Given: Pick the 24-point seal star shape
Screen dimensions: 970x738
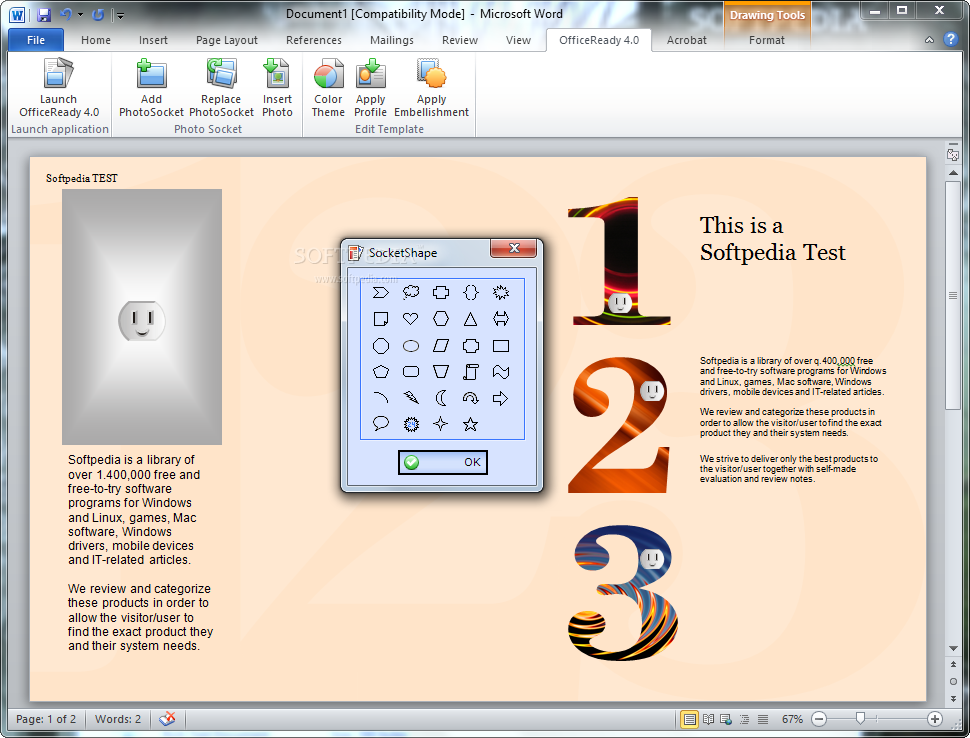Looking at the screenshot, I should tap(411, 424).
